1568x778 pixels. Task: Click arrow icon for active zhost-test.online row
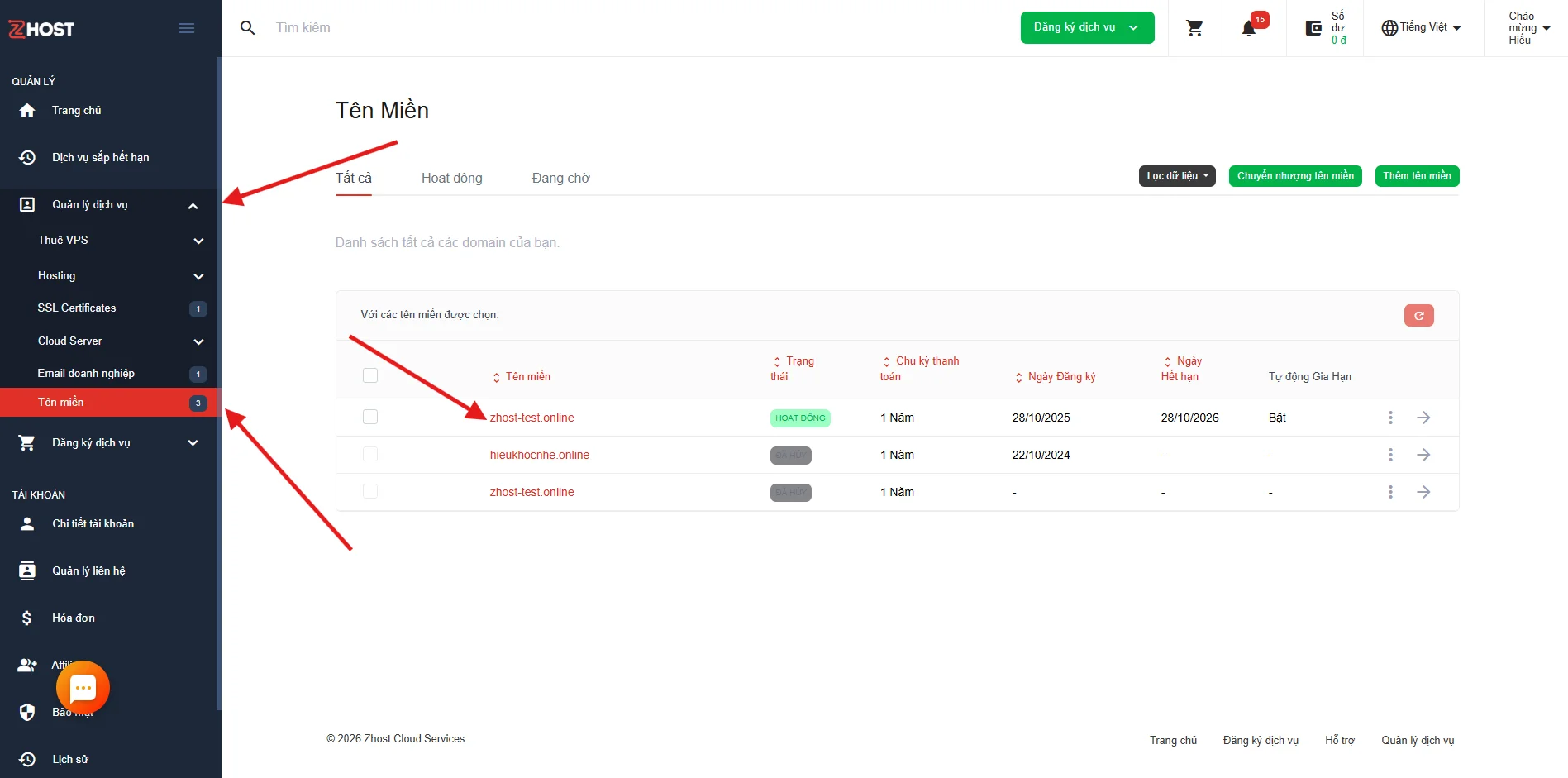pos(1423,418)
